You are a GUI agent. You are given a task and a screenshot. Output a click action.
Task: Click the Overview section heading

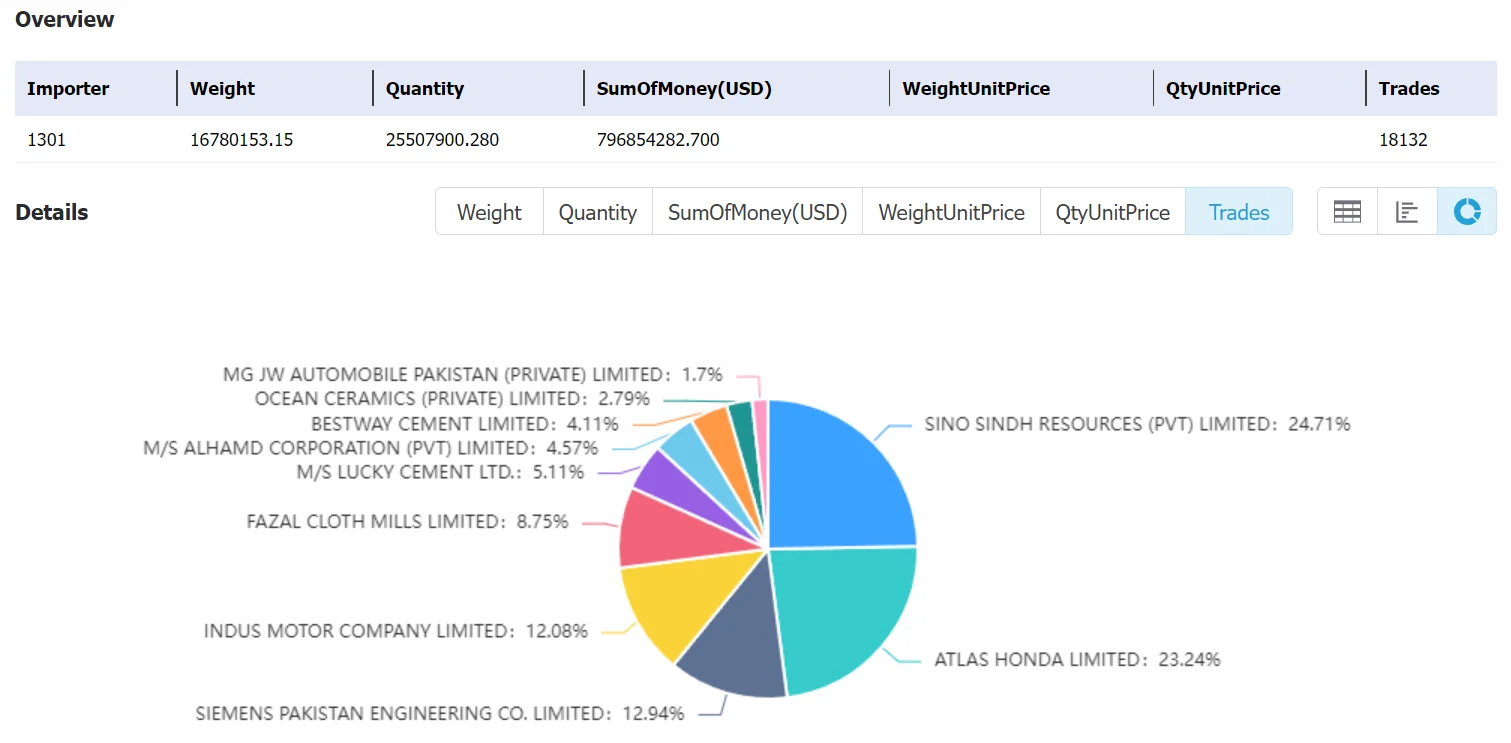pos(65,19)
